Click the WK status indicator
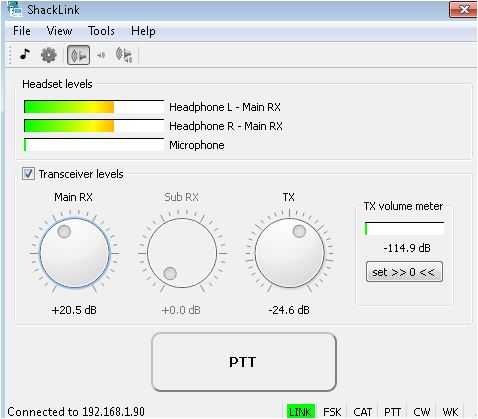 [450, 412]
